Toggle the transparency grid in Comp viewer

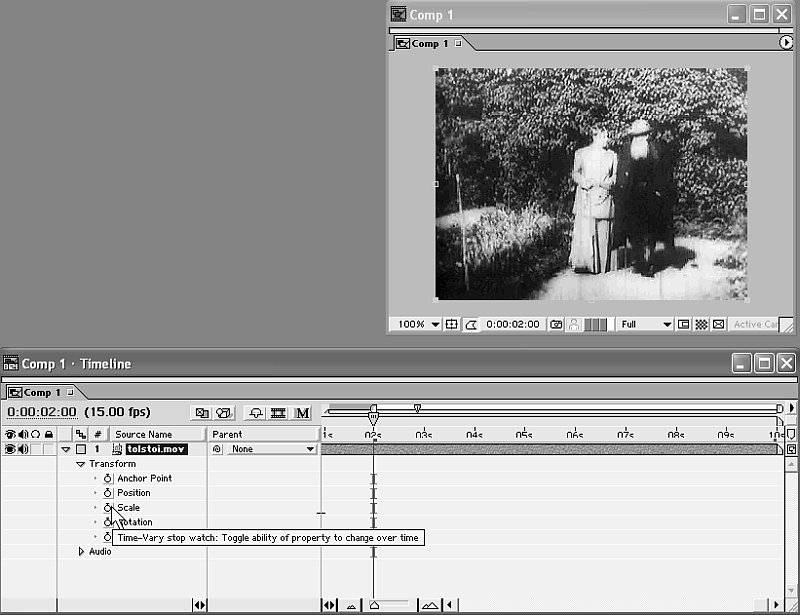701,325
